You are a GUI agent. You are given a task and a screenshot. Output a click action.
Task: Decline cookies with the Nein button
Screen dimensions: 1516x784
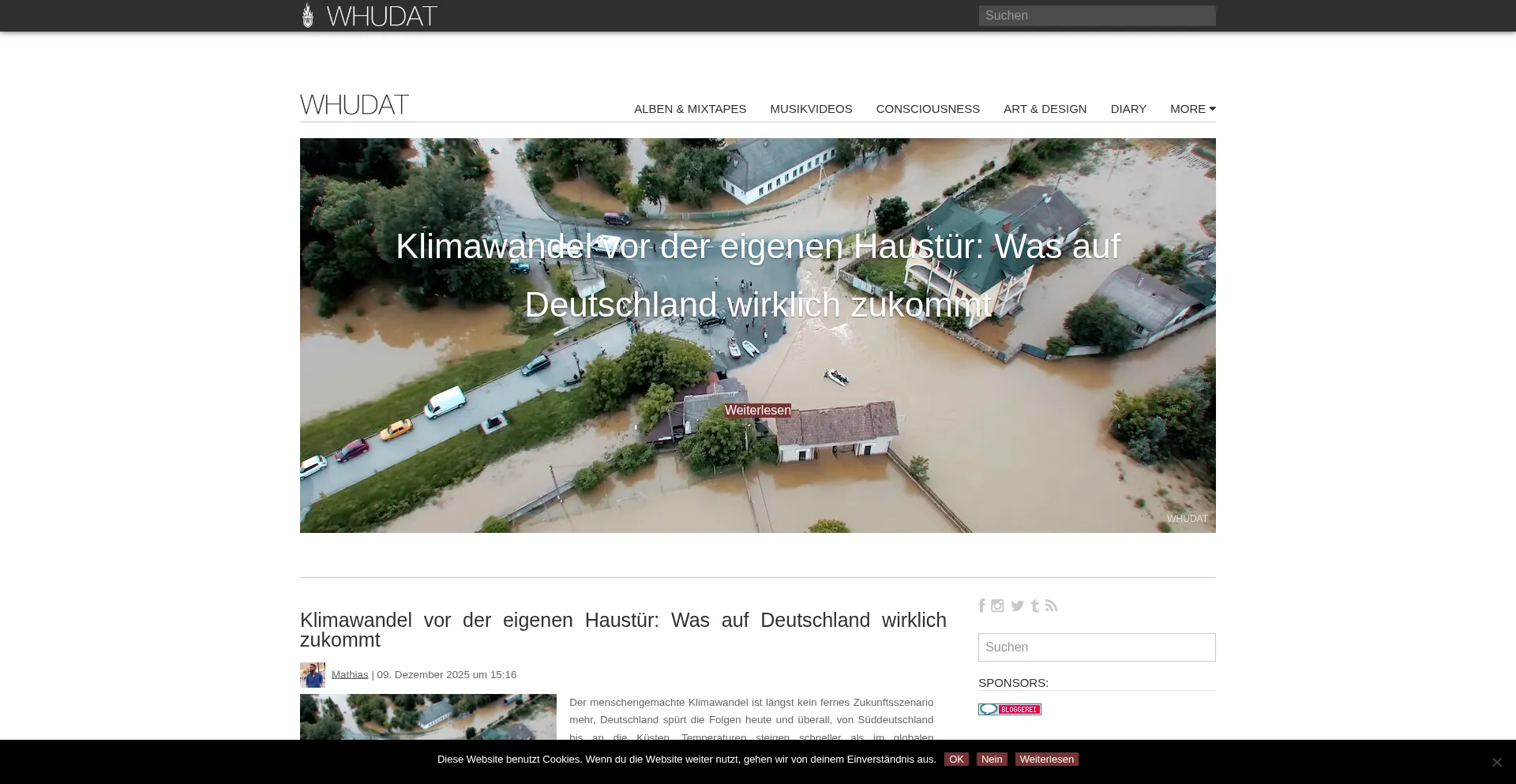[992, 759]
